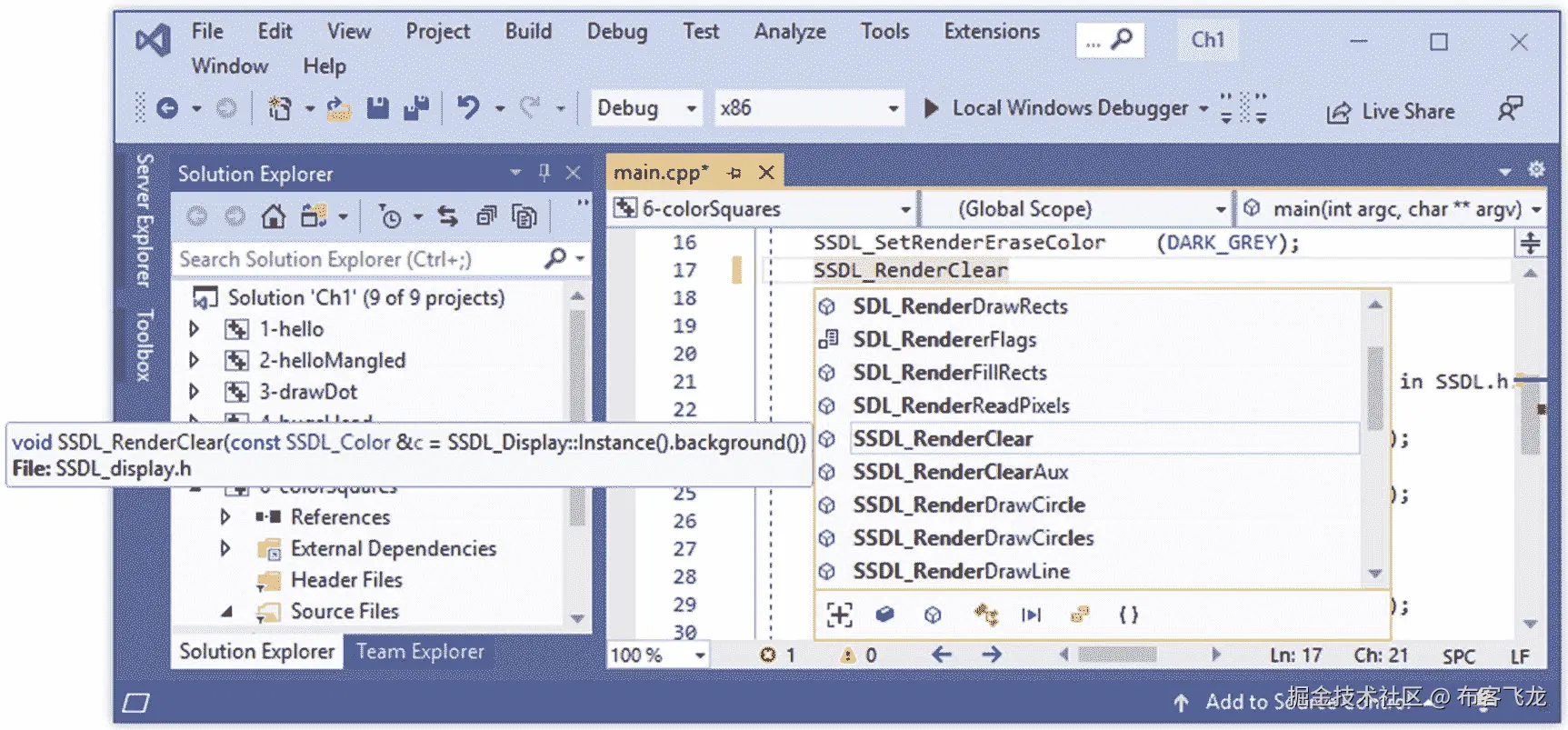Screen dimensions: 1568x730
Task: Click the errors count indicator
Action: pos(778,655)
